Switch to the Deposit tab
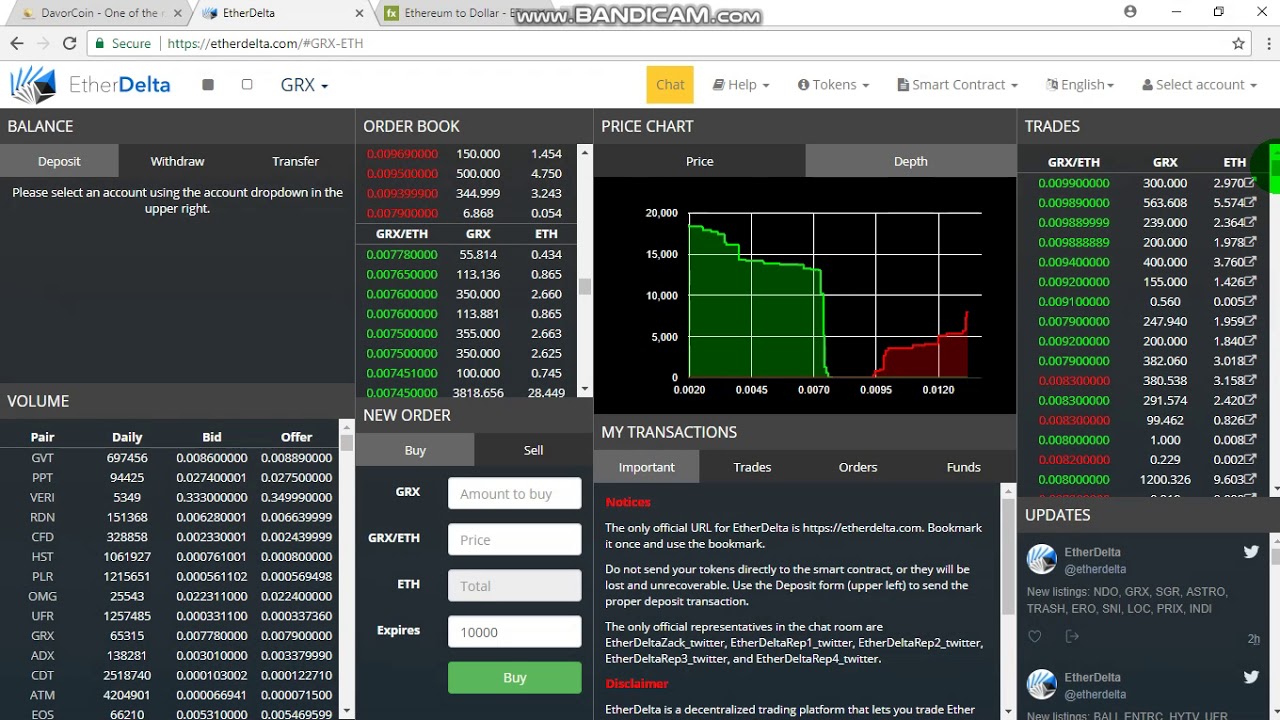1280x720 pixels. (59, 161)
